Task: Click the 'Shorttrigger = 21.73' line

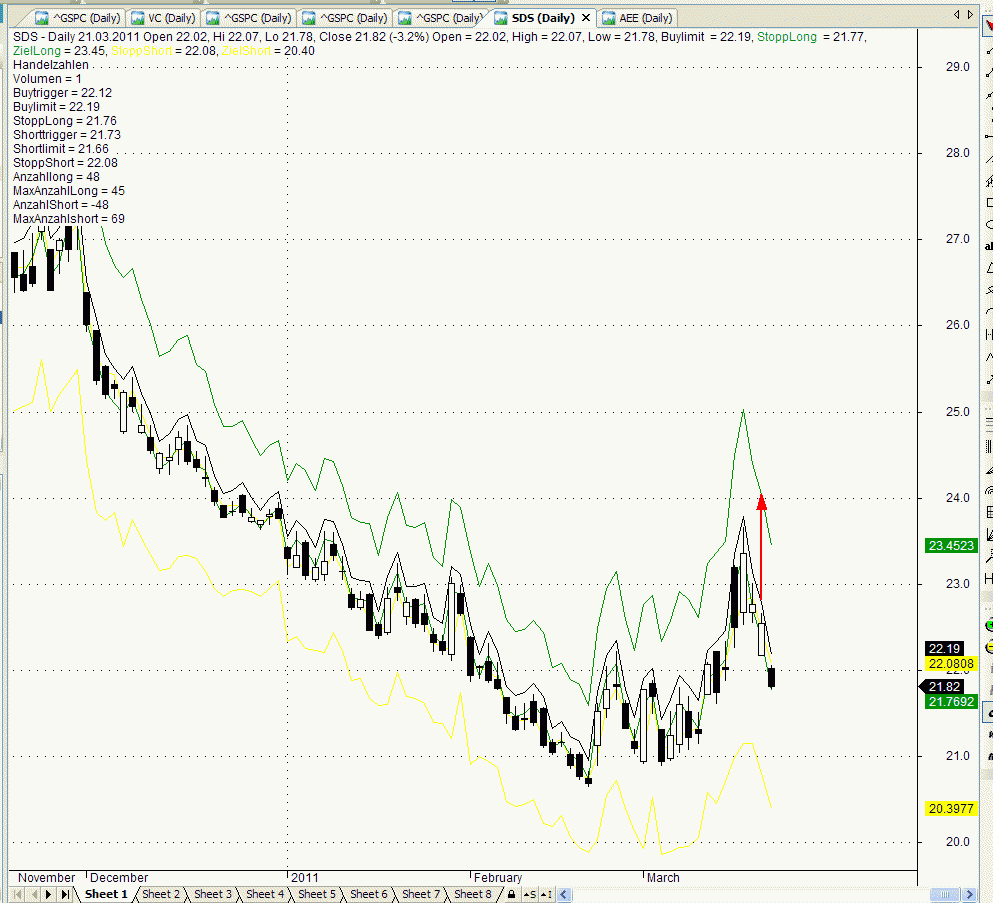Action: point(66,134)
